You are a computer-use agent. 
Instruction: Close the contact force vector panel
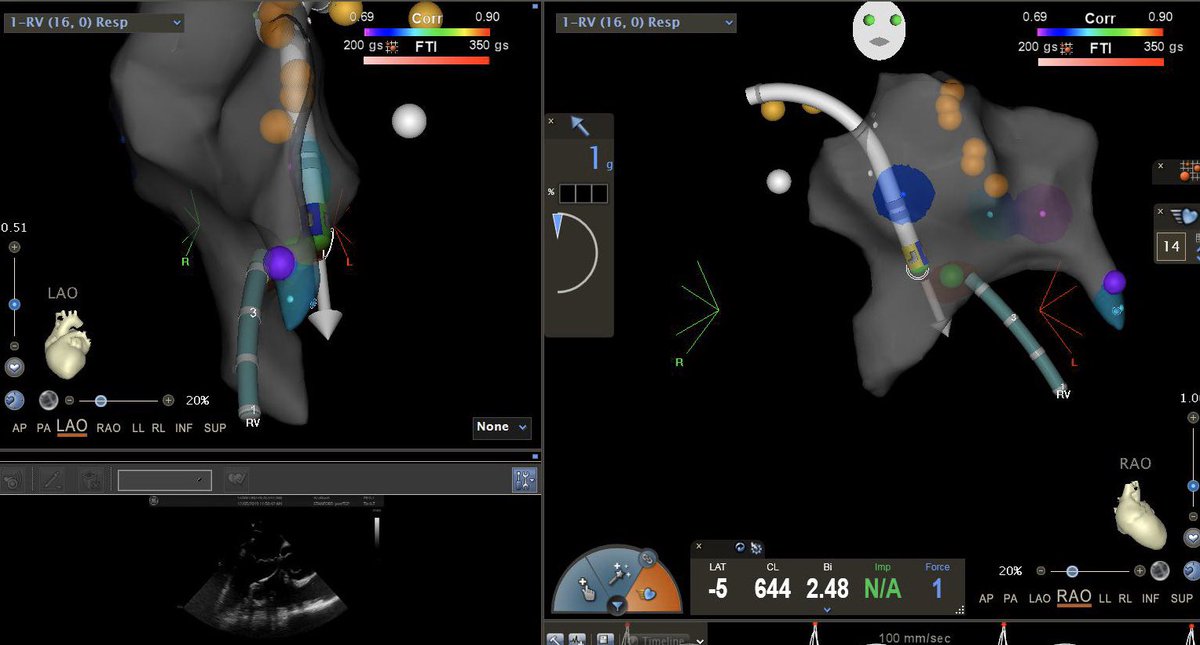coord(551,121)
